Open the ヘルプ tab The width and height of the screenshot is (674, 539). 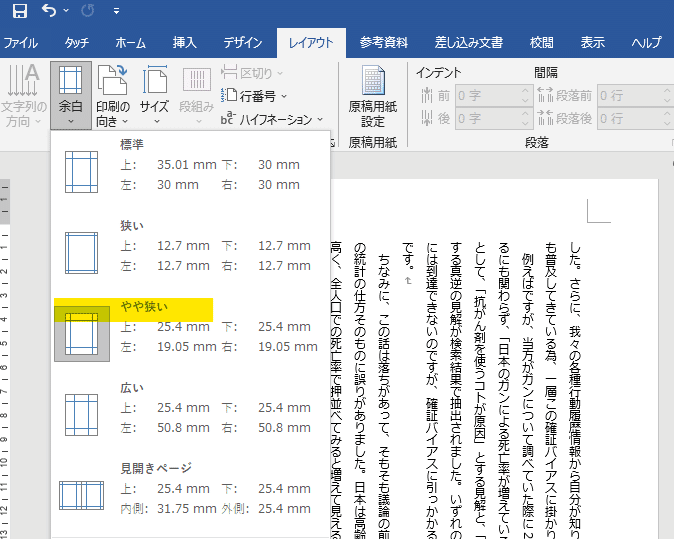(x=646, y=43)
